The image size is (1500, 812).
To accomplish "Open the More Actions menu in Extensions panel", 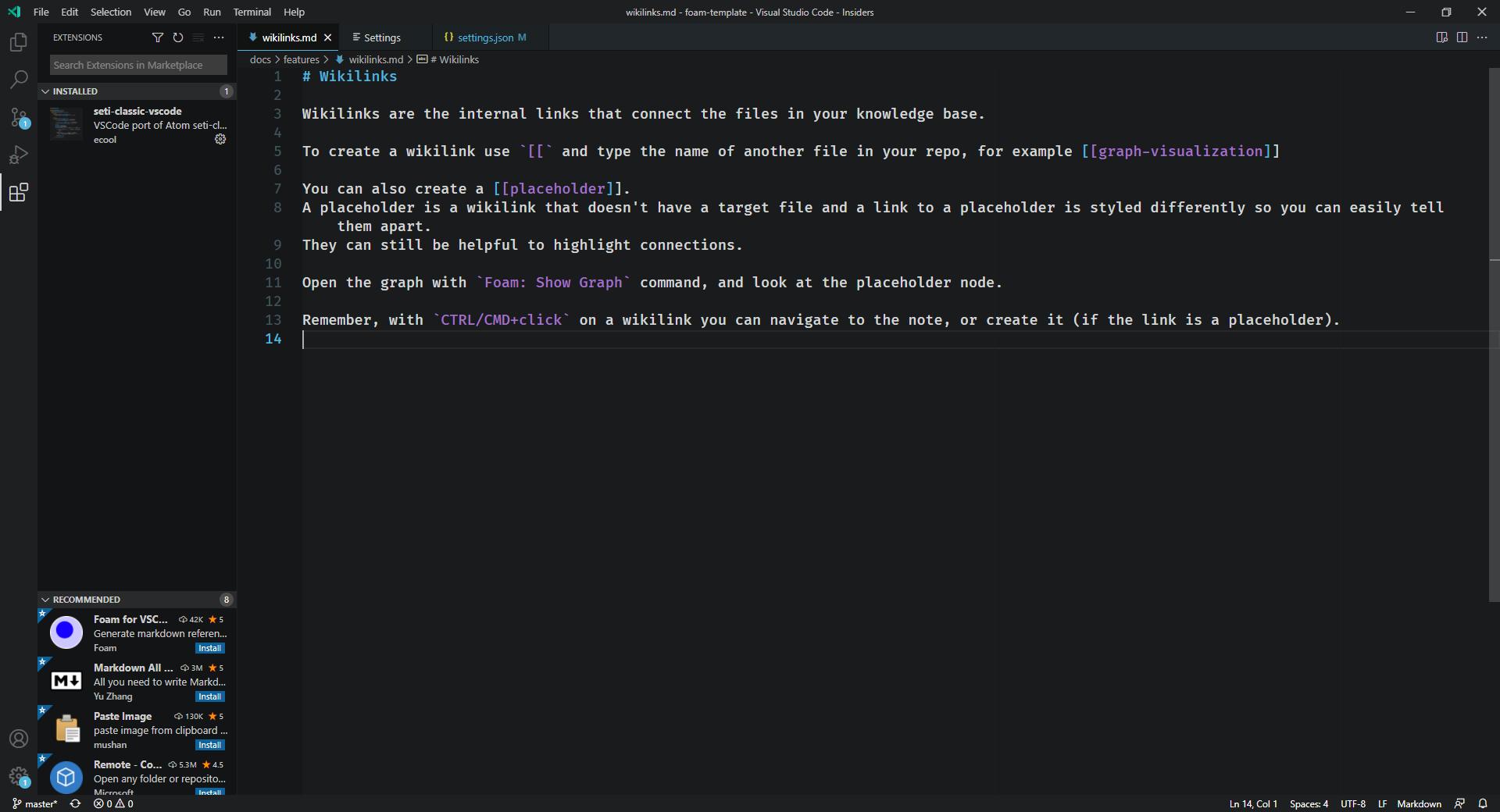I will click(218, 37).
